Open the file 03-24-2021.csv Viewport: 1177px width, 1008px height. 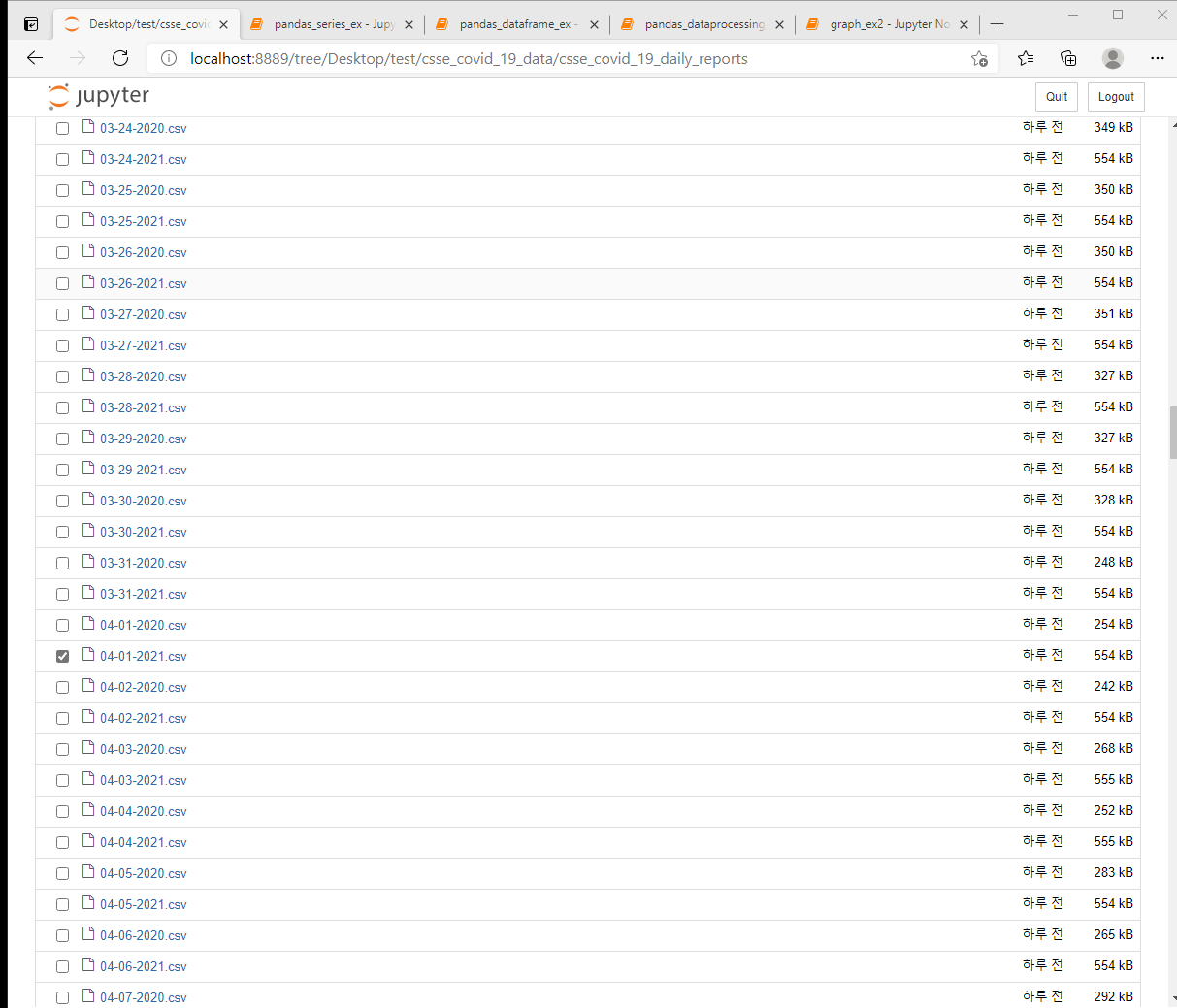pyautogui.click(x=144, y=159)
